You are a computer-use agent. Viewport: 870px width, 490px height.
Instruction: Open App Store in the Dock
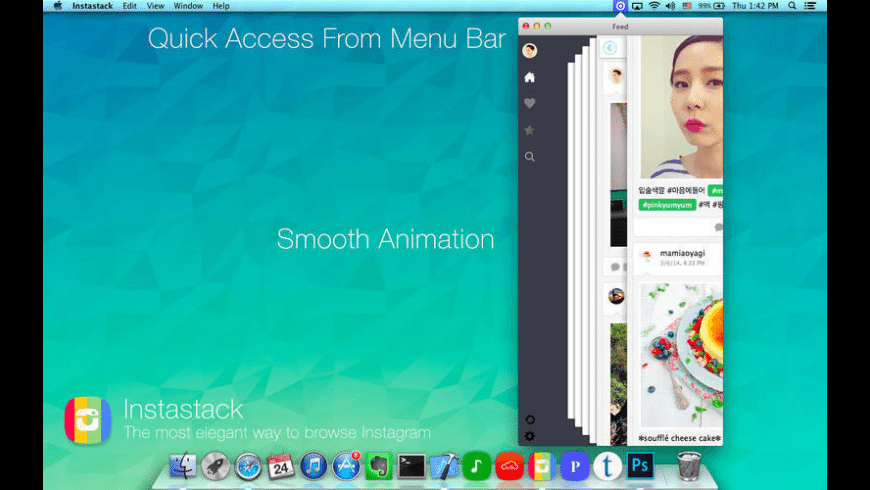346,466
